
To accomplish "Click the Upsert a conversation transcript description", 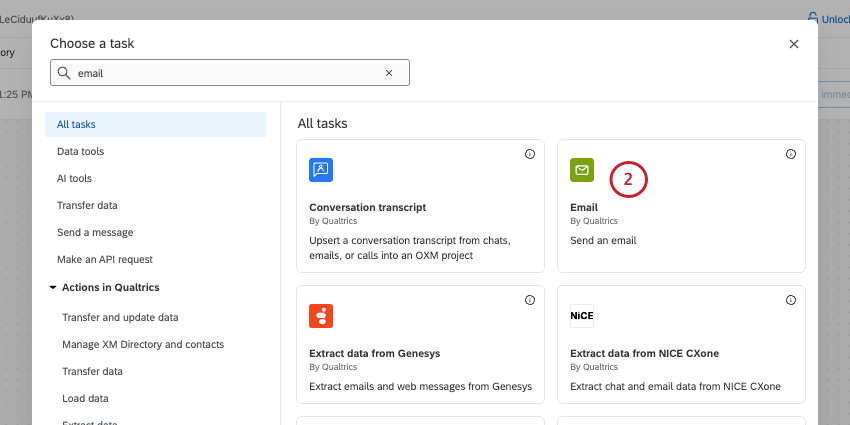I will pyautogui.click(x=410, y=248).
